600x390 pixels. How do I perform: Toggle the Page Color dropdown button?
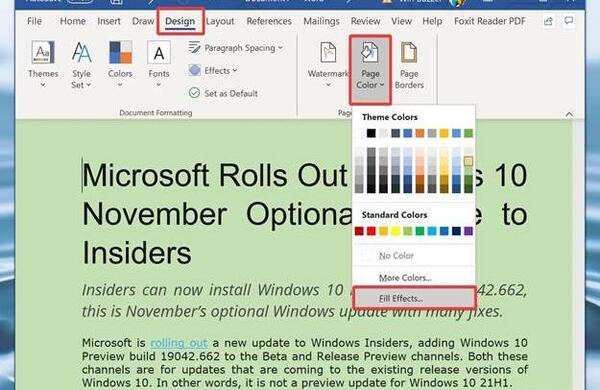click(x=370, y=69)
